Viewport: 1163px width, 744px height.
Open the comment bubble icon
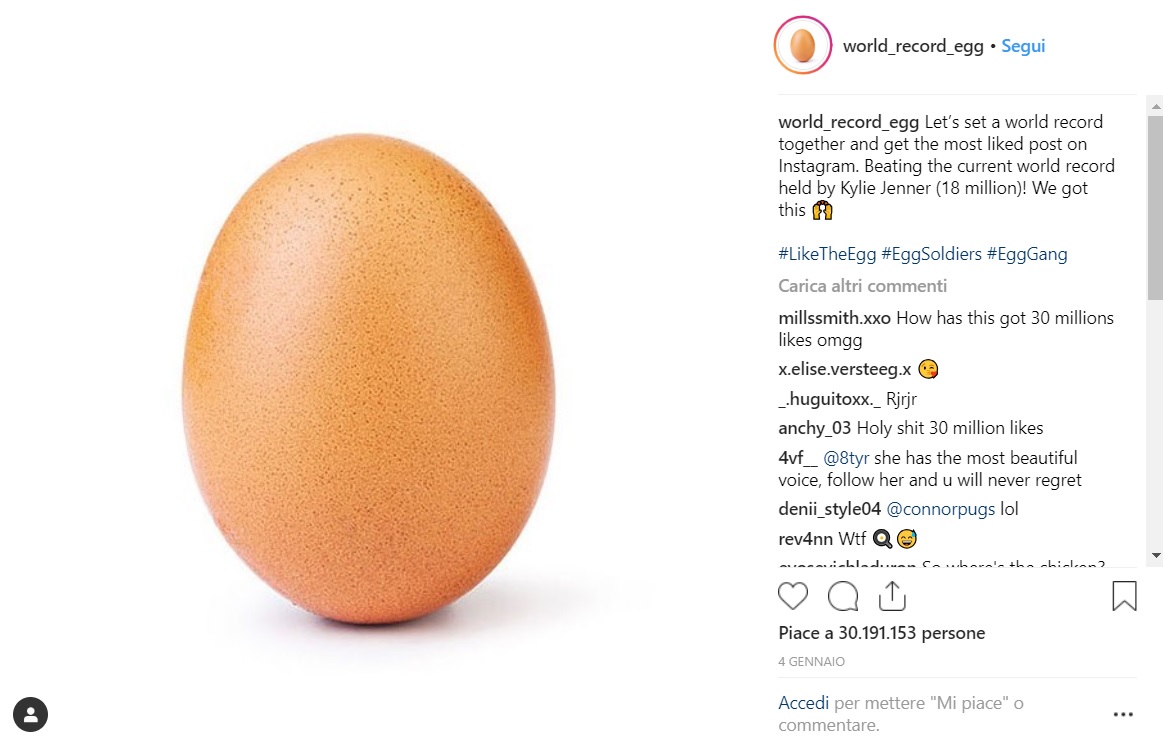843,596
